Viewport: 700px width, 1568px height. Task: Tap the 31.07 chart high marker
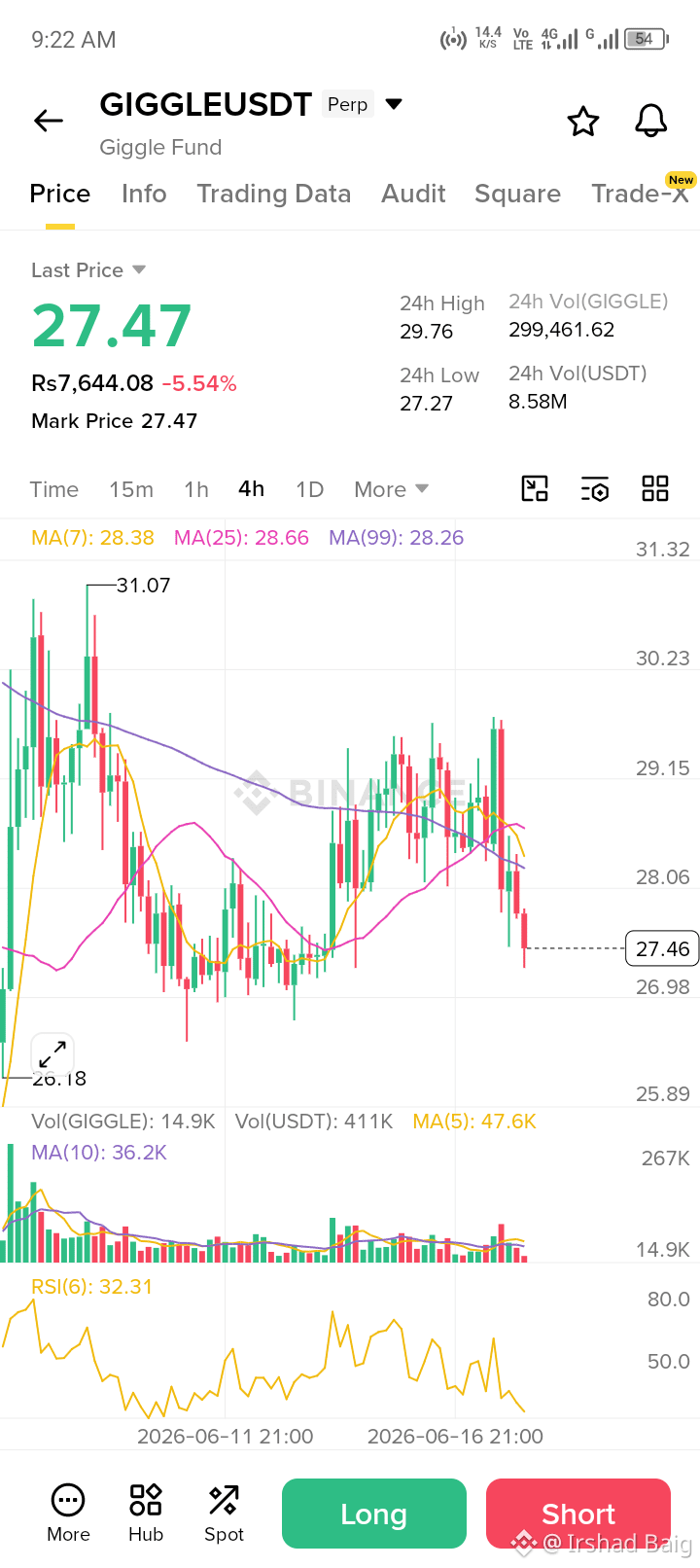[143, 586]
